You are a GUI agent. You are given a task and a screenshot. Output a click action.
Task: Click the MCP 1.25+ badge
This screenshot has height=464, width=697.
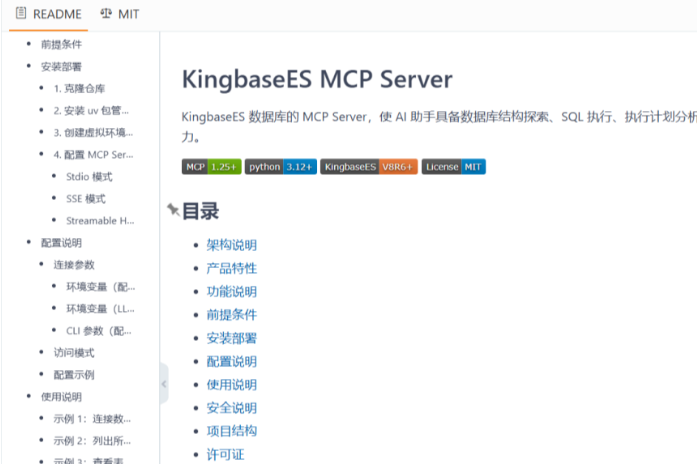pos(212,167)
